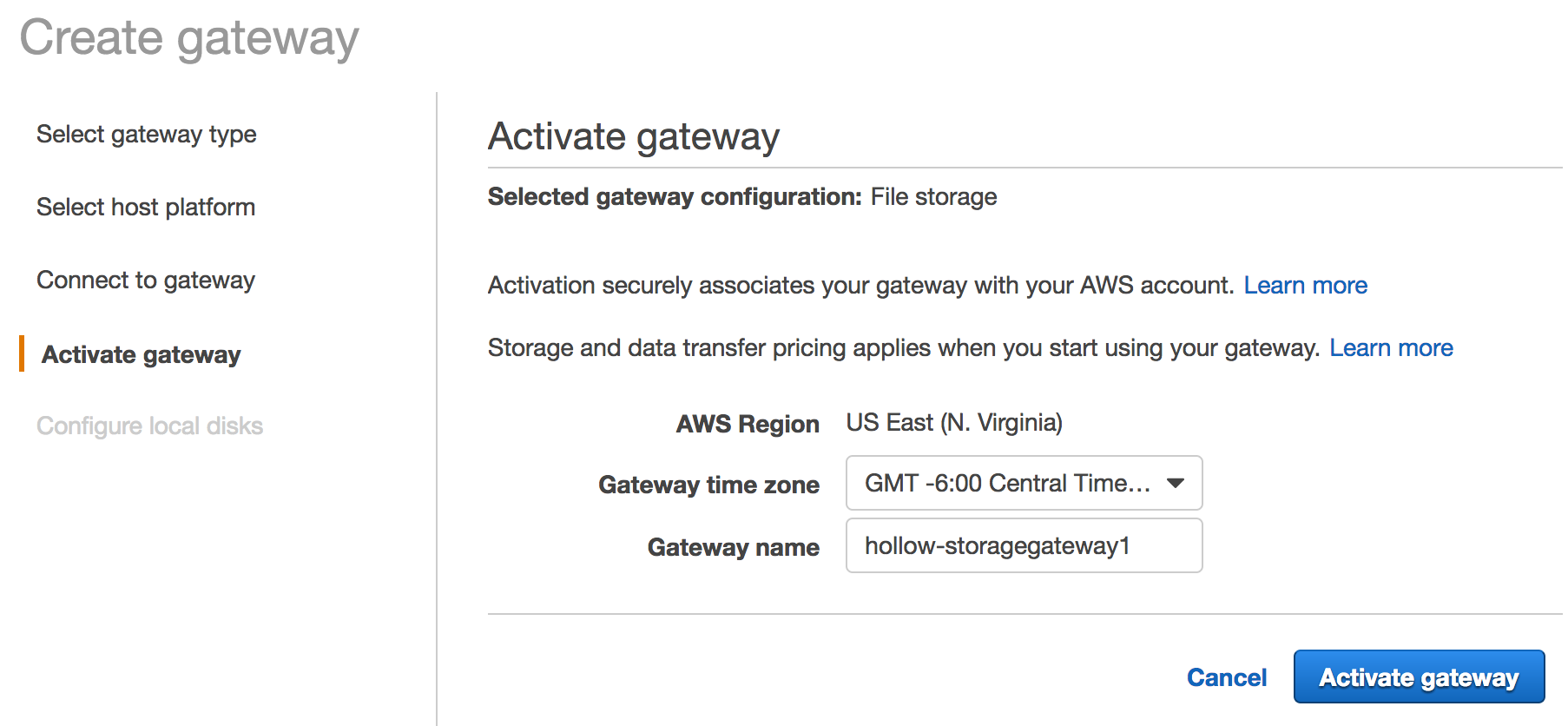Go to Select host platform step

146,208
